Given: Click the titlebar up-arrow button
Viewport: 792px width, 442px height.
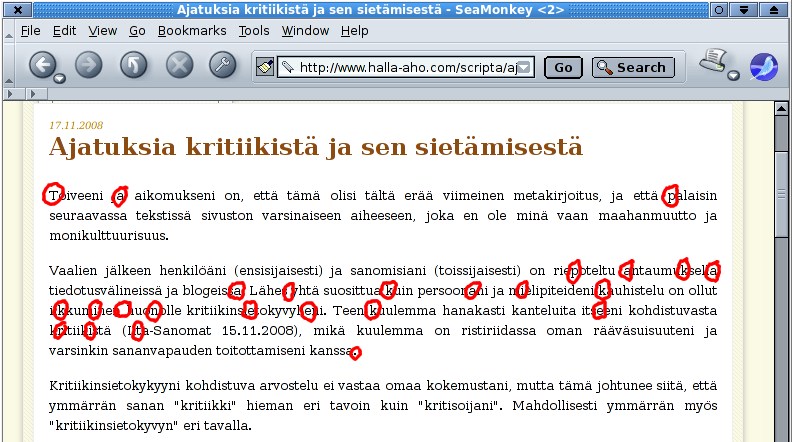Looking at the screenshot, I should pyautogui.click(x=774, y=10).
